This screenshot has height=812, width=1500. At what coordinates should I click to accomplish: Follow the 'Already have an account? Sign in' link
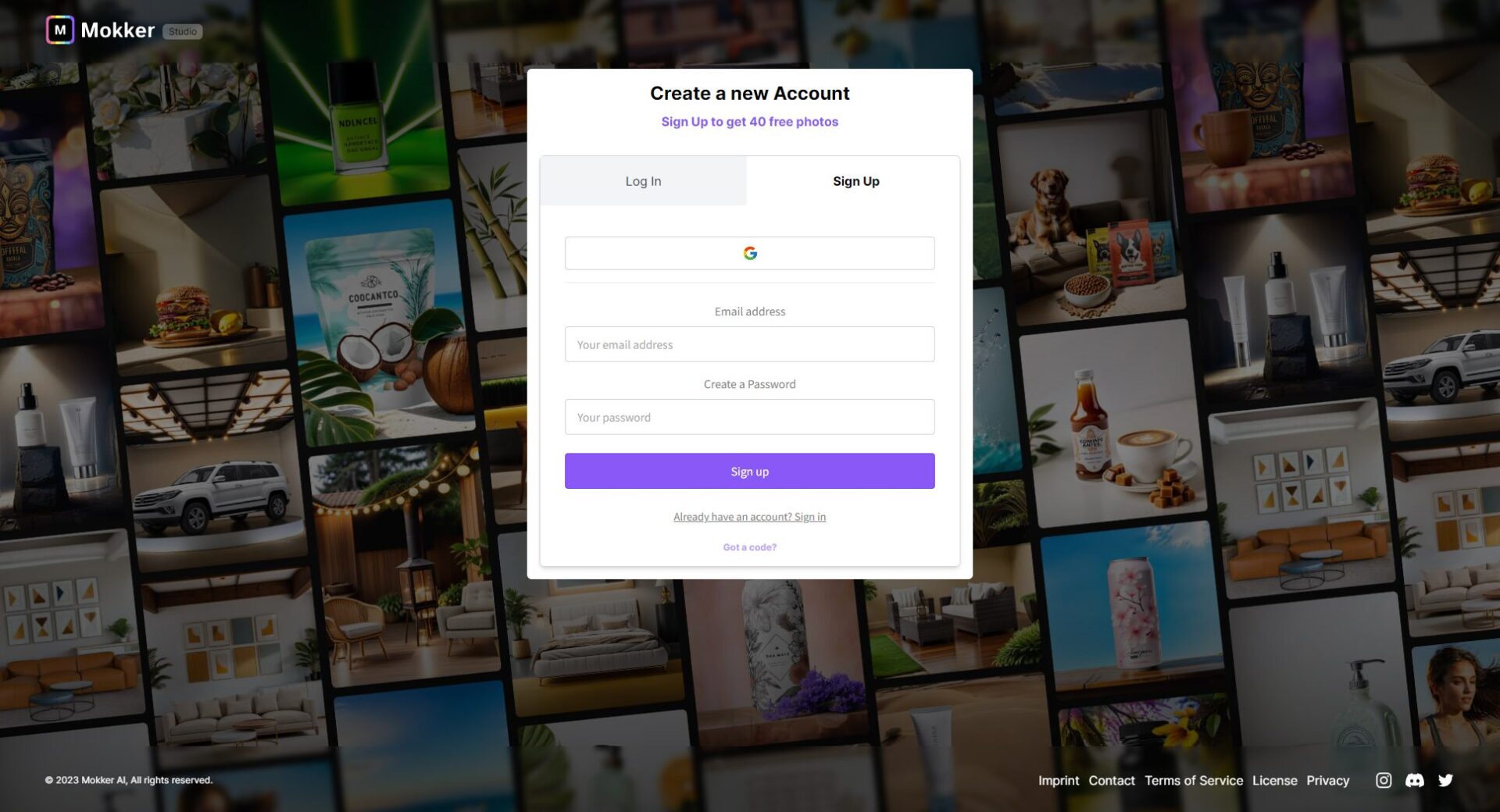[x=749, y=517]
